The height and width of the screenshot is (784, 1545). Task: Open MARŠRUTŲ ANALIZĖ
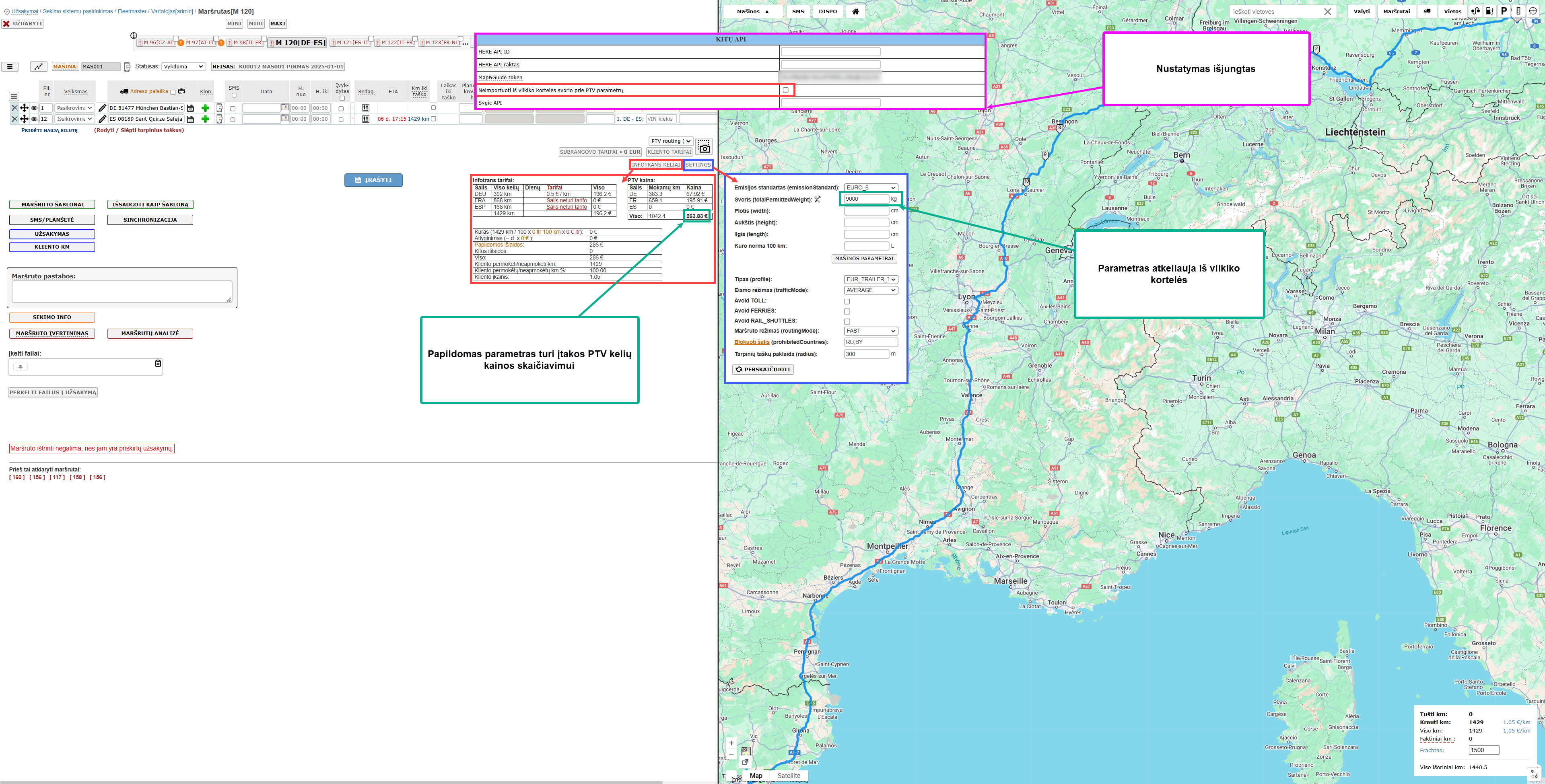coord(150,333)
